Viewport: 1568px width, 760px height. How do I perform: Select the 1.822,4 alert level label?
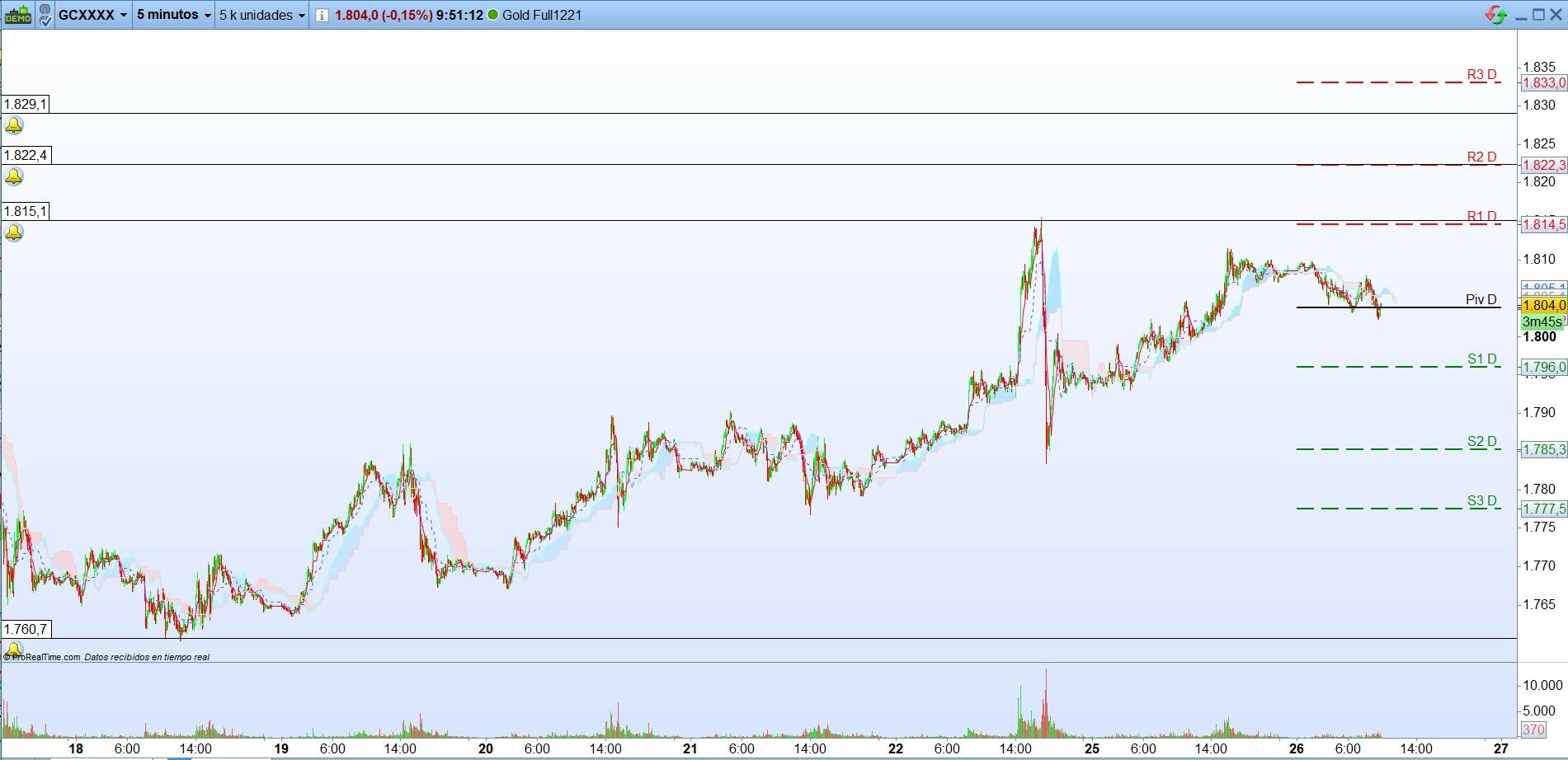(26, 156)
